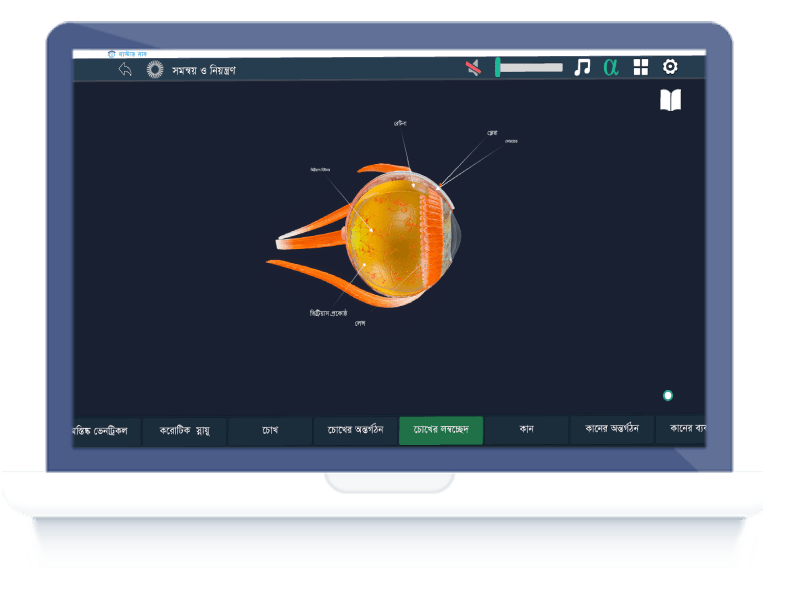Click the small white circle indicator
This screenshot has height=591, width=787.
(x=668, y=396)
